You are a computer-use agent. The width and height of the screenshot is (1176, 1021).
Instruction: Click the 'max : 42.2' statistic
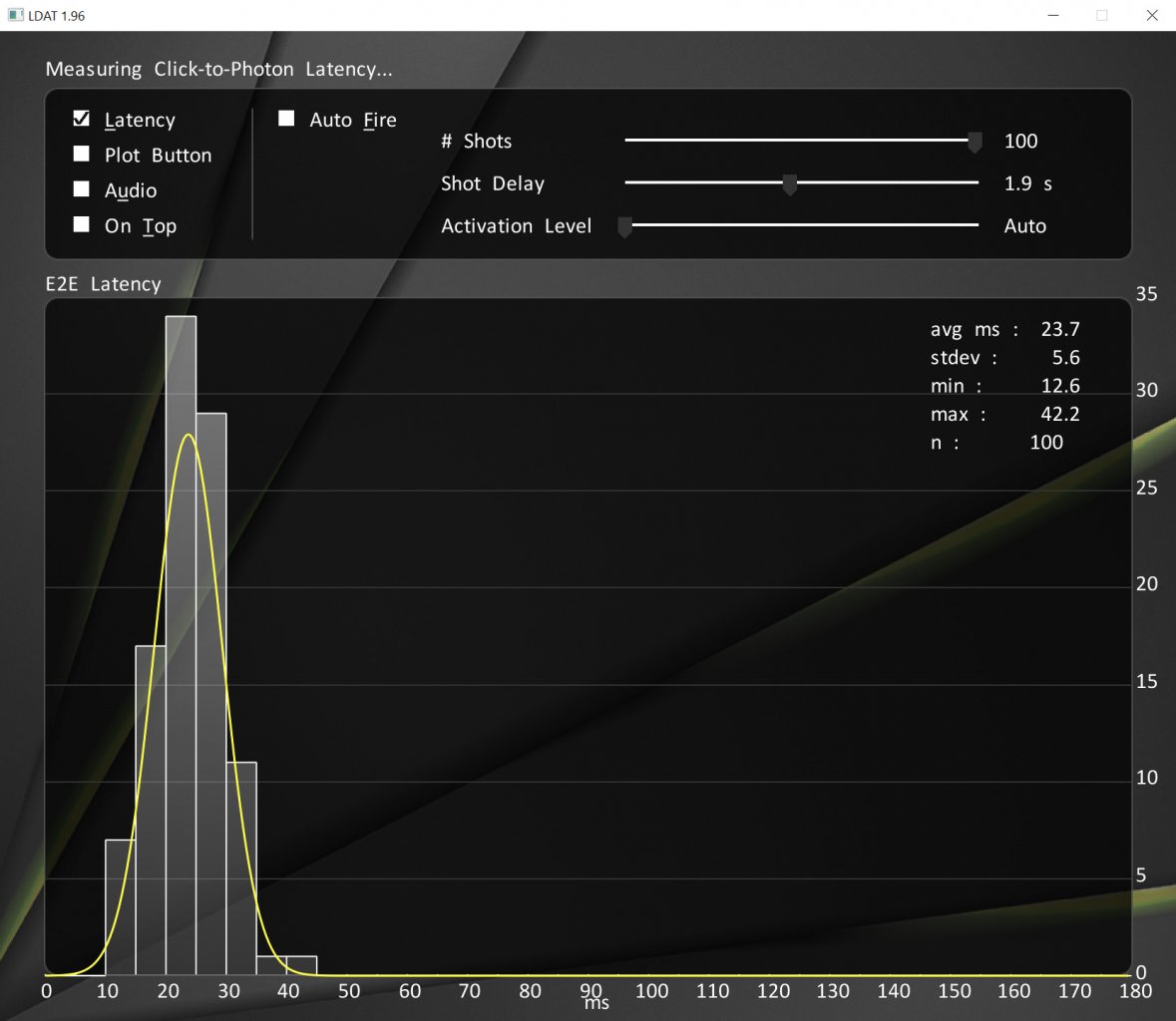[1005, 414]
